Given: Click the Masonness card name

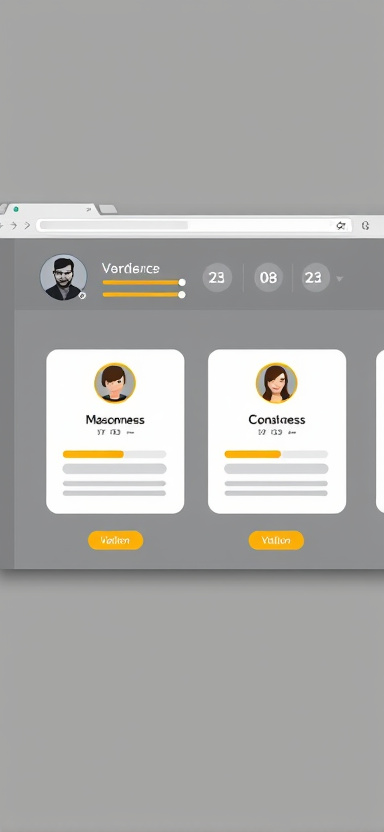Looking at the screenshot, I should [115, 420].
